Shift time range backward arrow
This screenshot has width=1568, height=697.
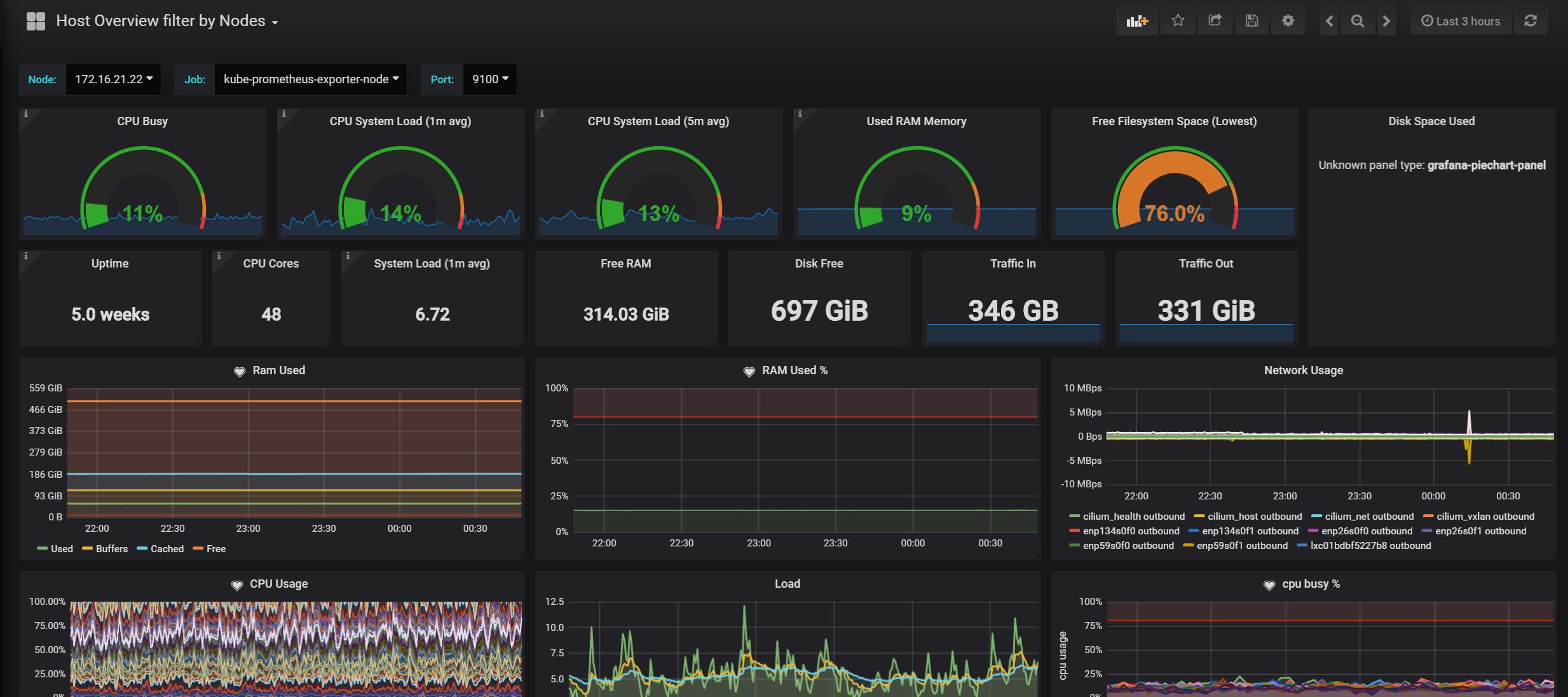(x=1329, y=21)
